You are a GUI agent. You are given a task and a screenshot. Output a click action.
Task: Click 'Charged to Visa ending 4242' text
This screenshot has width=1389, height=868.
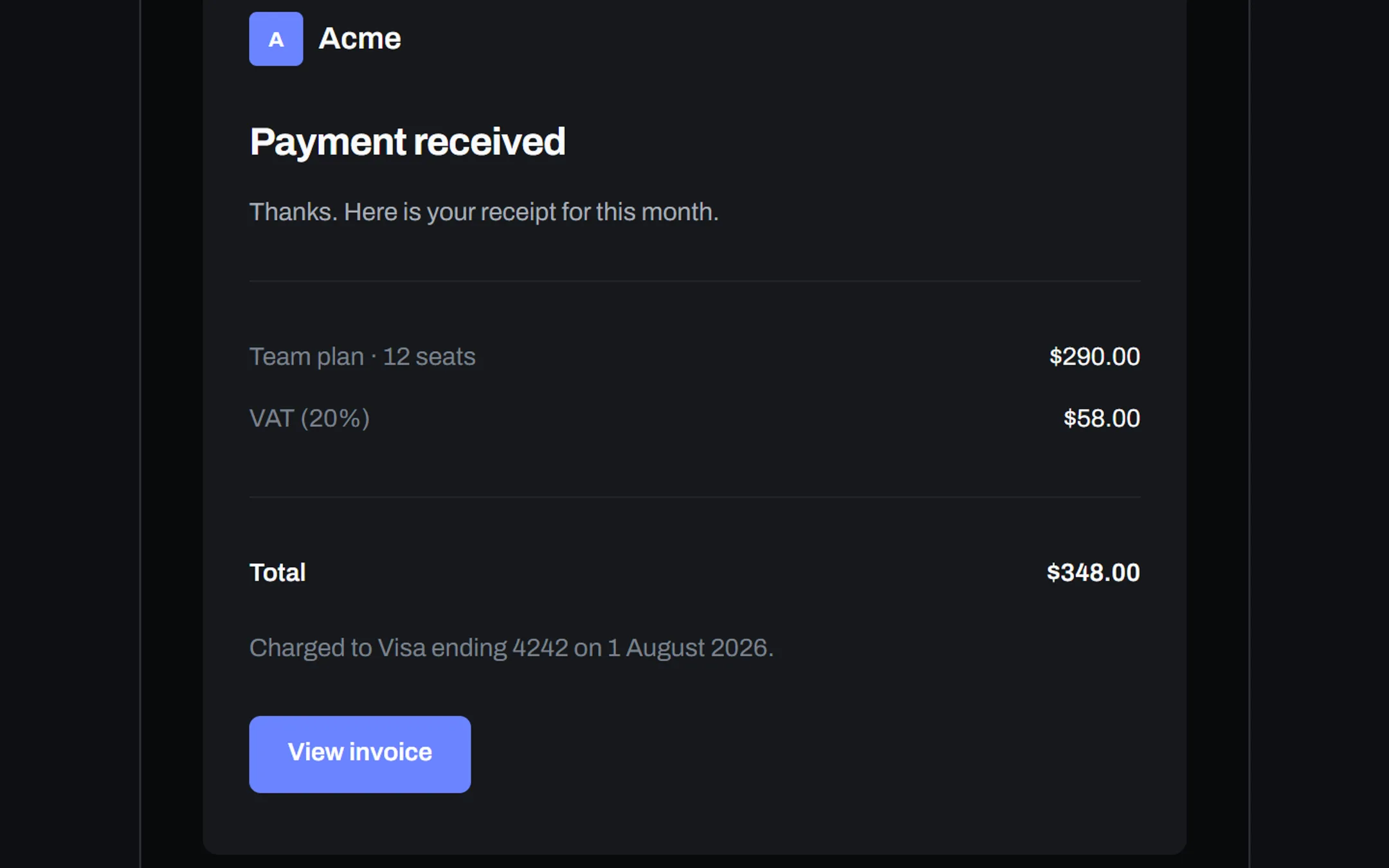[511, 648]
